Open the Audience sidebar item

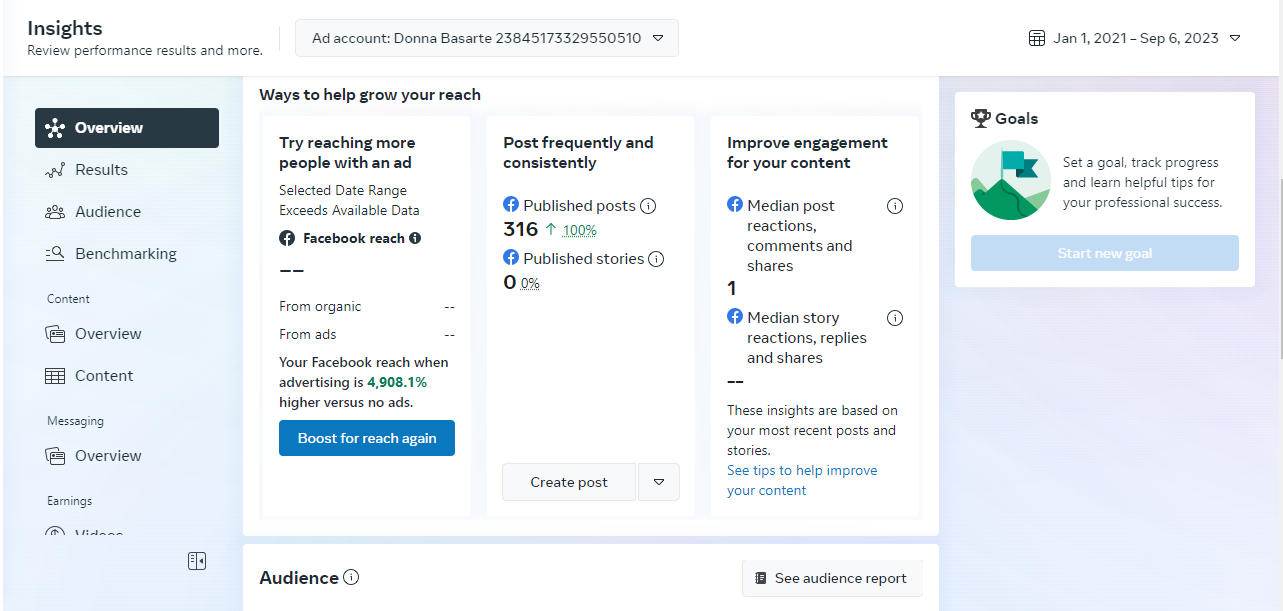pos(107,212)
